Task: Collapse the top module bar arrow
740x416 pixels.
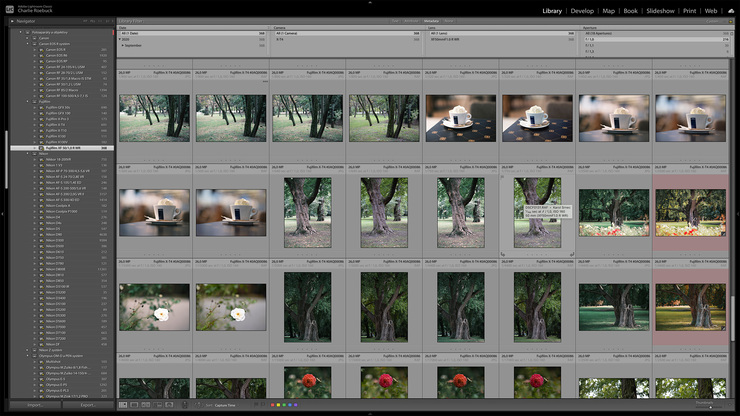Action: (x=370, y=2)
